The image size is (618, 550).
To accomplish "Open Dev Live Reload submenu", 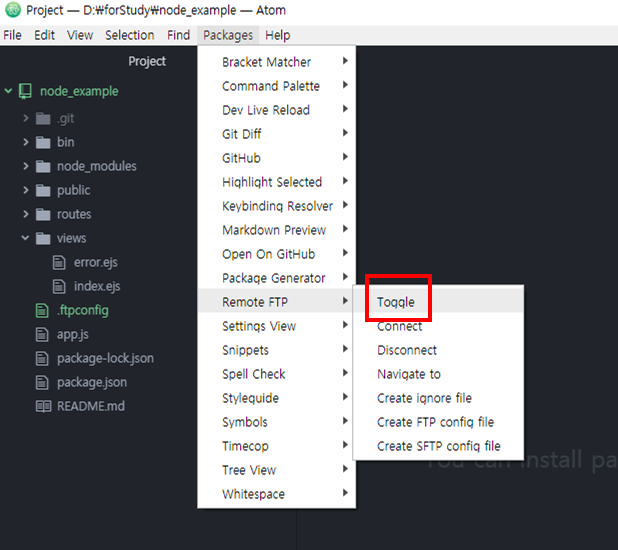I will point(276,110).
